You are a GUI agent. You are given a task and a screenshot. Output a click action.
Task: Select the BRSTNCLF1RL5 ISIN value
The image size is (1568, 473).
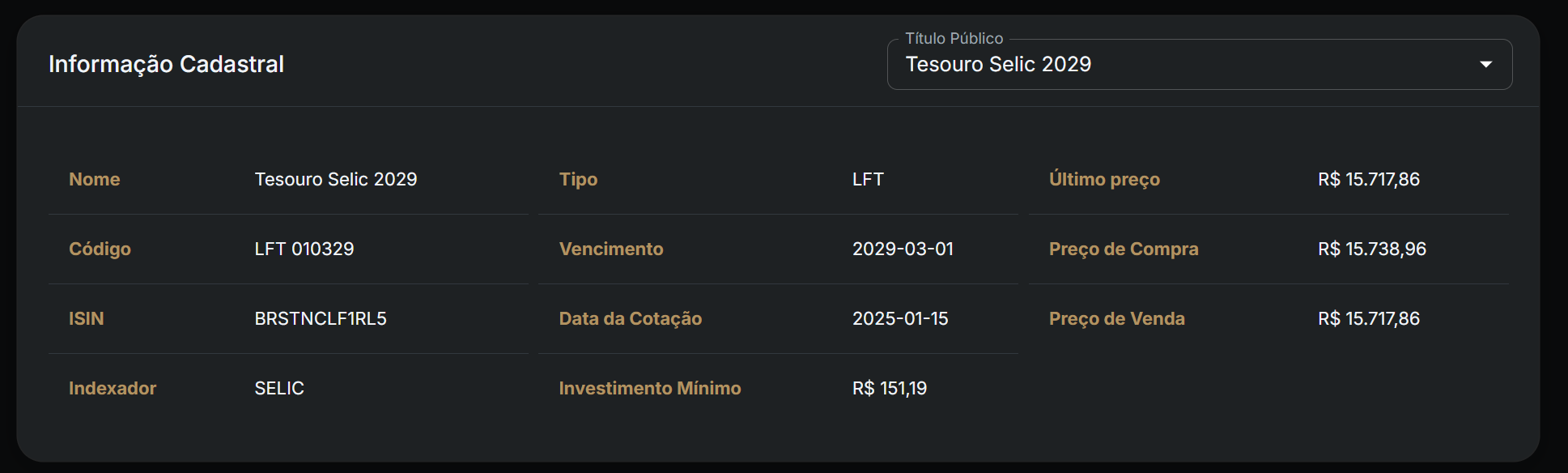320,318
